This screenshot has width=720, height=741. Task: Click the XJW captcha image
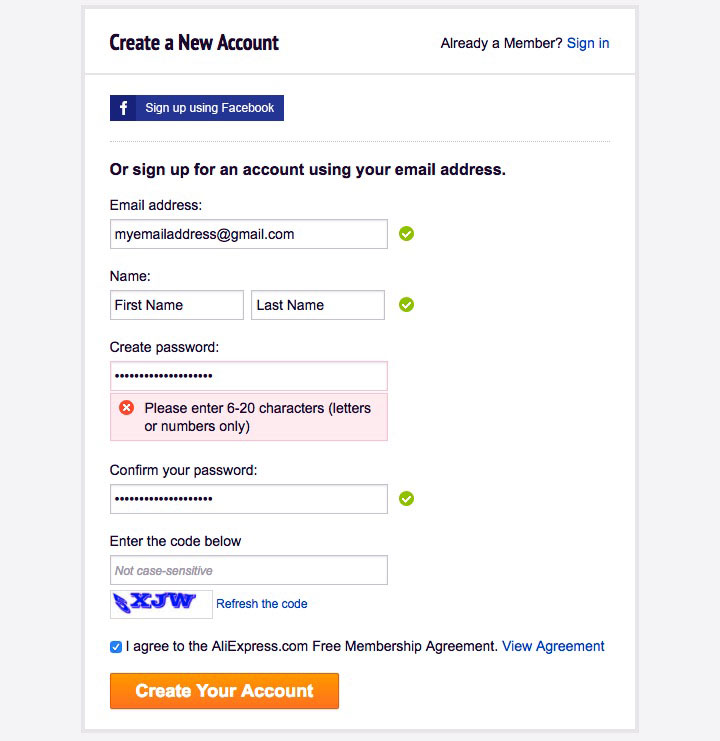pyautogui.click(x=161, y=604)
